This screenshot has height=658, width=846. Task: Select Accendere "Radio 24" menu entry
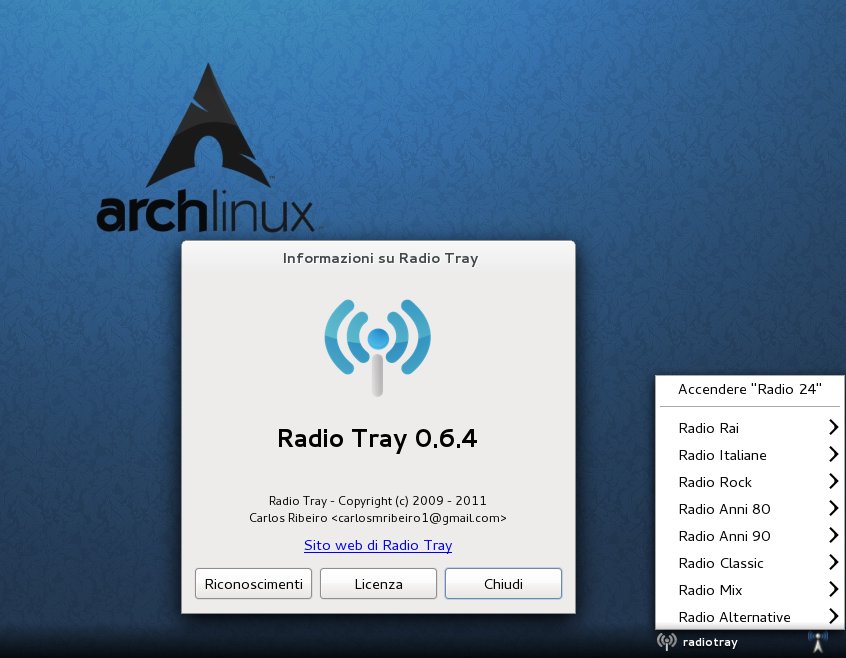point(750,389)
